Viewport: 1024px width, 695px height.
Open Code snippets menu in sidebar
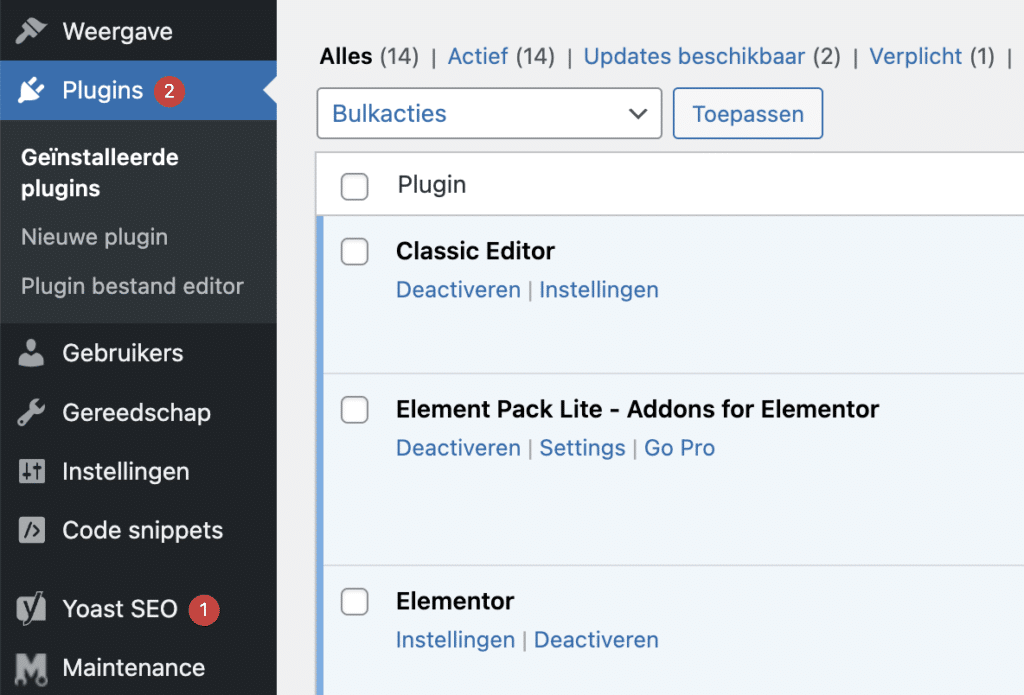pyautogui.click(x=138, y=530)
